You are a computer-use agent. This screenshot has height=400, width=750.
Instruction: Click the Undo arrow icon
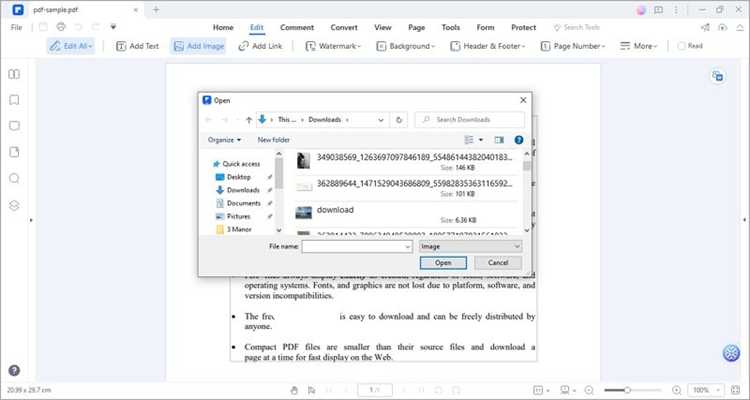click(x=78, y=27)
